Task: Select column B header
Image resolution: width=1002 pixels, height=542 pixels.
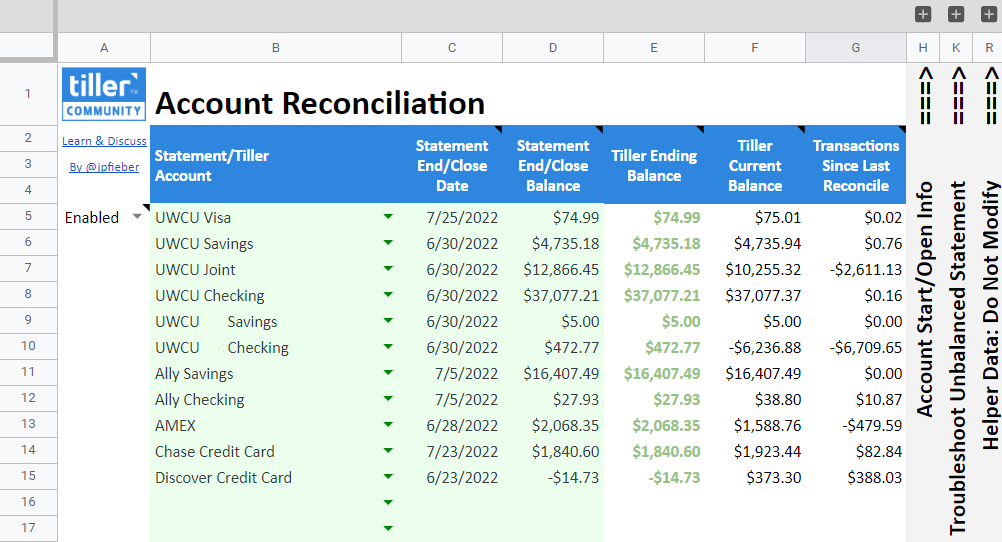Action: click(276, 48)
